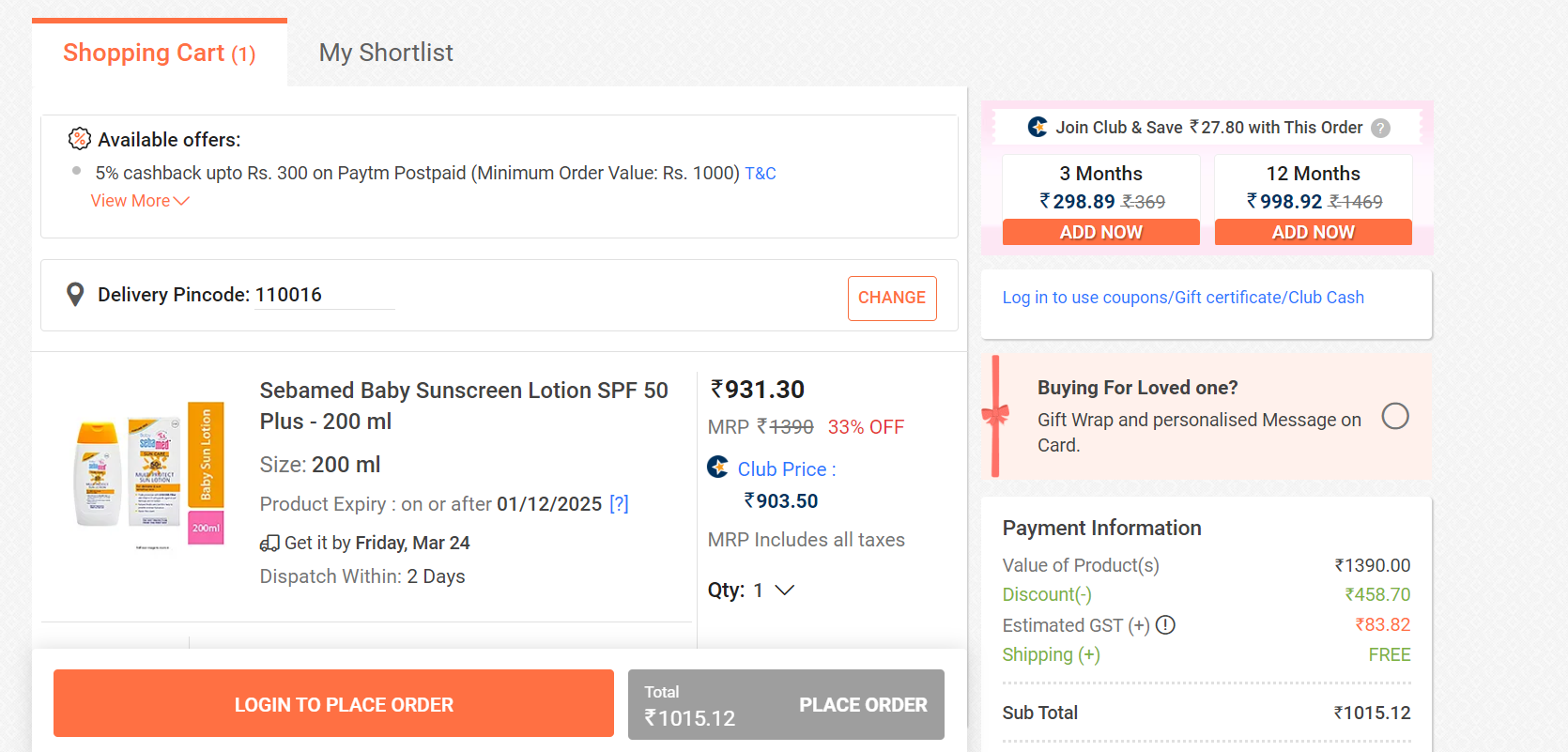
Task: Add 3 Months club membership
Action: [1100, 232]
